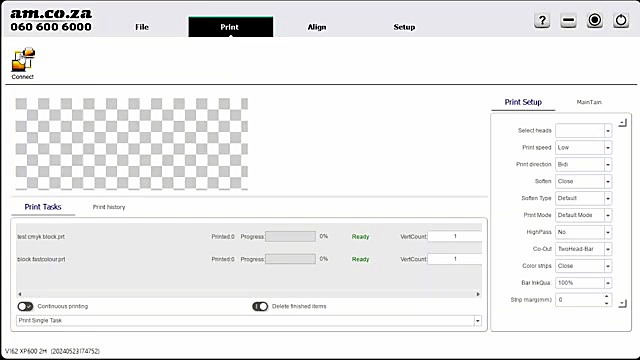The height and width of the screenshot is (360, 640).
Task: Open the Soften dropdown
Action: [x=583, y=181]
